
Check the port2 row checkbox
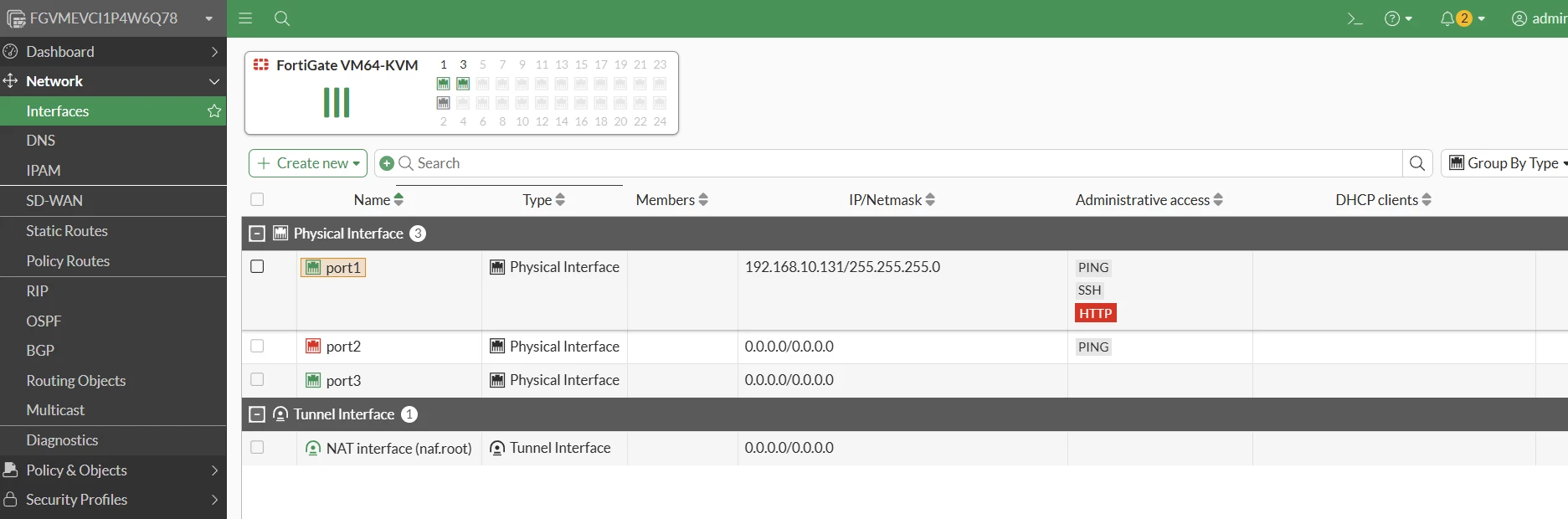pos(257,346)
